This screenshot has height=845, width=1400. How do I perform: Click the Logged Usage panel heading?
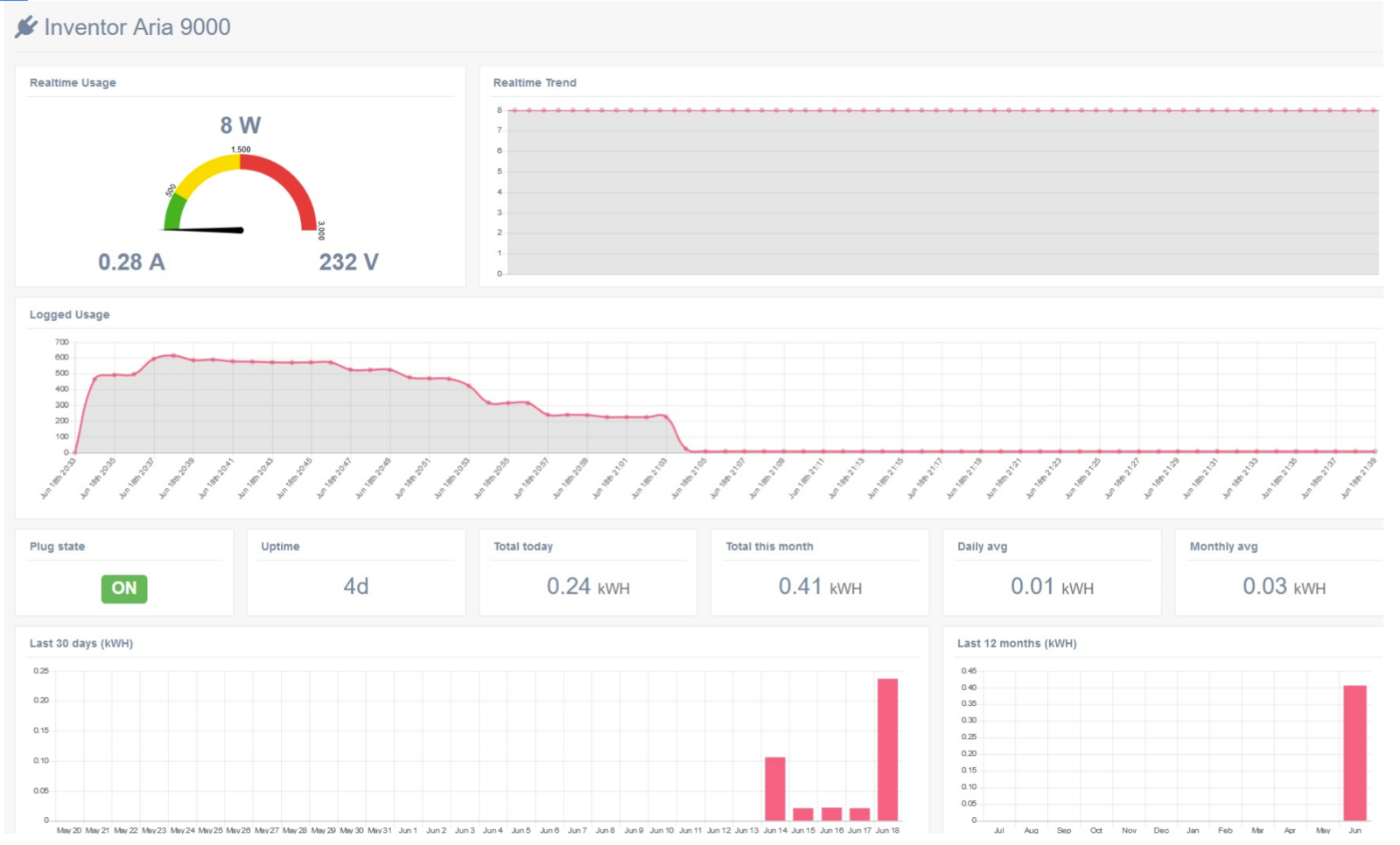point(70,315)
